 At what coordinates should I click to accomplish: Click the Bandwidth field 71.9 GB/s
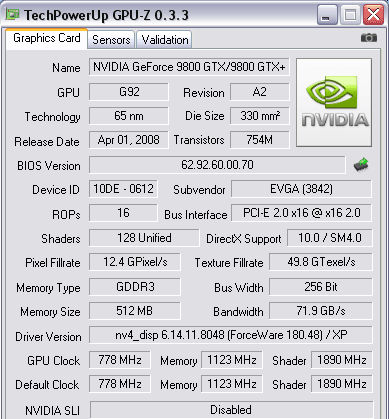coord(321,311)
